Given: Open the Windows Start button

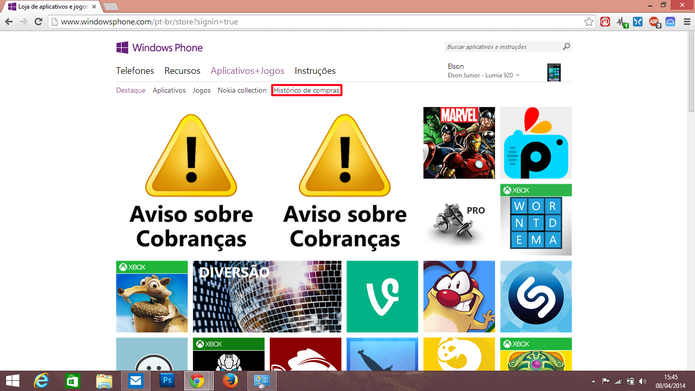Looking at the screenshot, I should [12, 381].
